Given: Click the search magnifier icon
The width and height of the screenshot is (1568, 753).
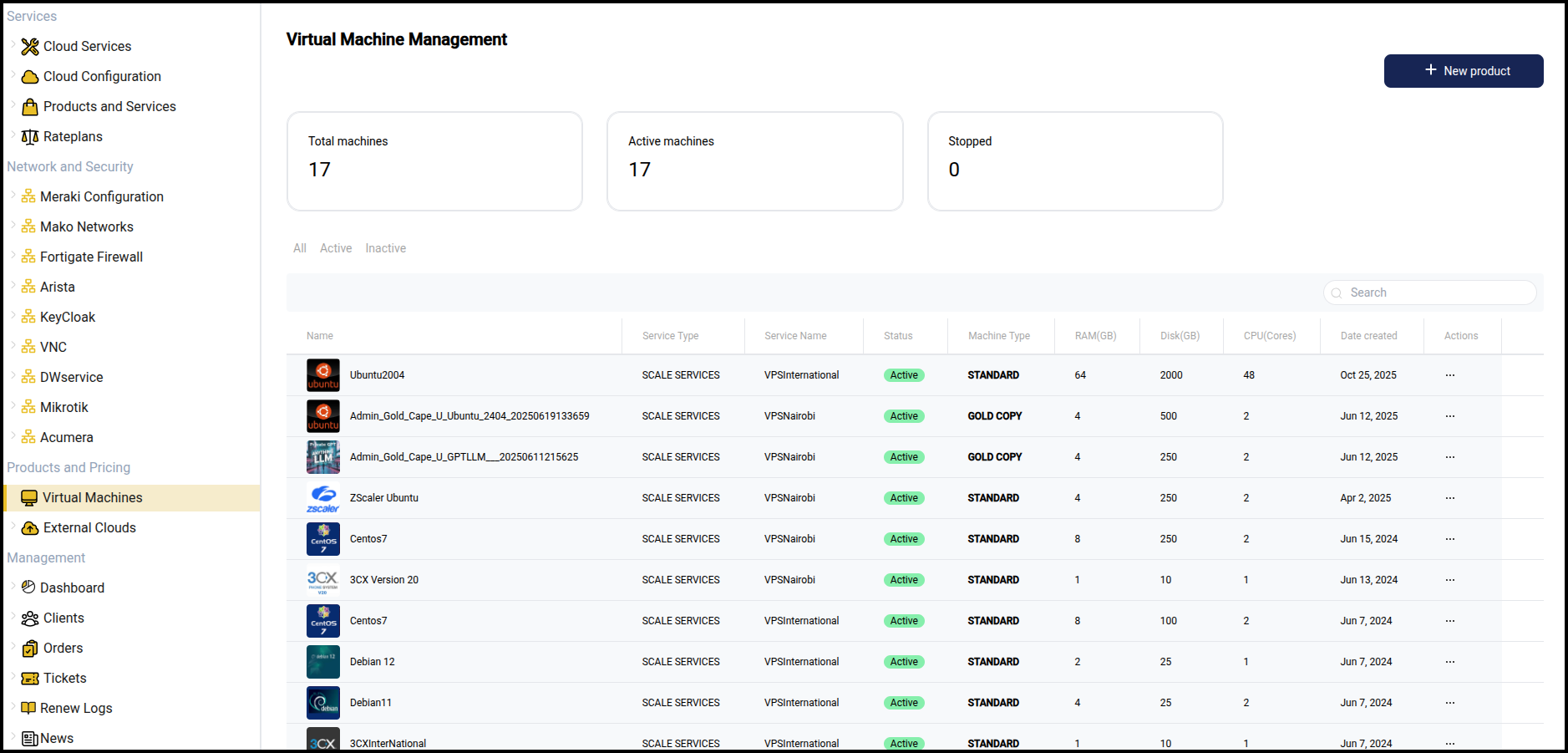Looking at the screenshot, I should pos(1337,293).
